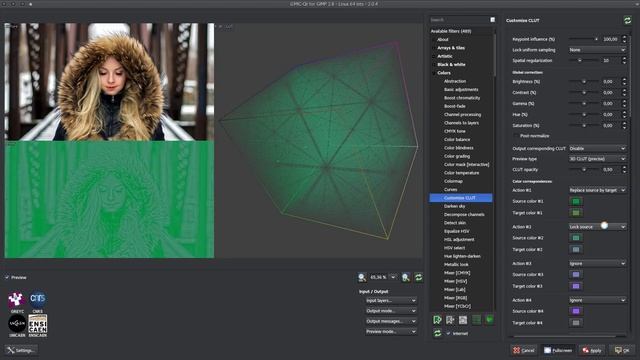
Task: Enable the Post-normalize checkbox
Action: point(516,136)
